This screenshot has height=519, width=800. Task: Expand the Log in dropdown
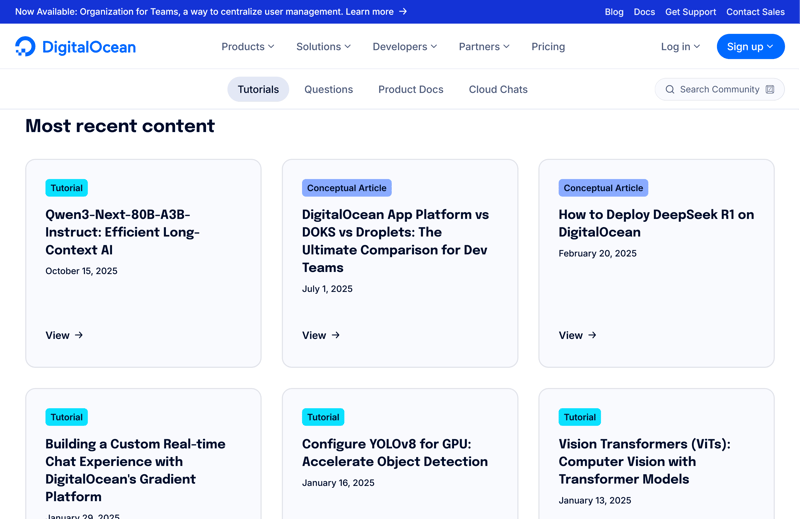click(680, 47)
